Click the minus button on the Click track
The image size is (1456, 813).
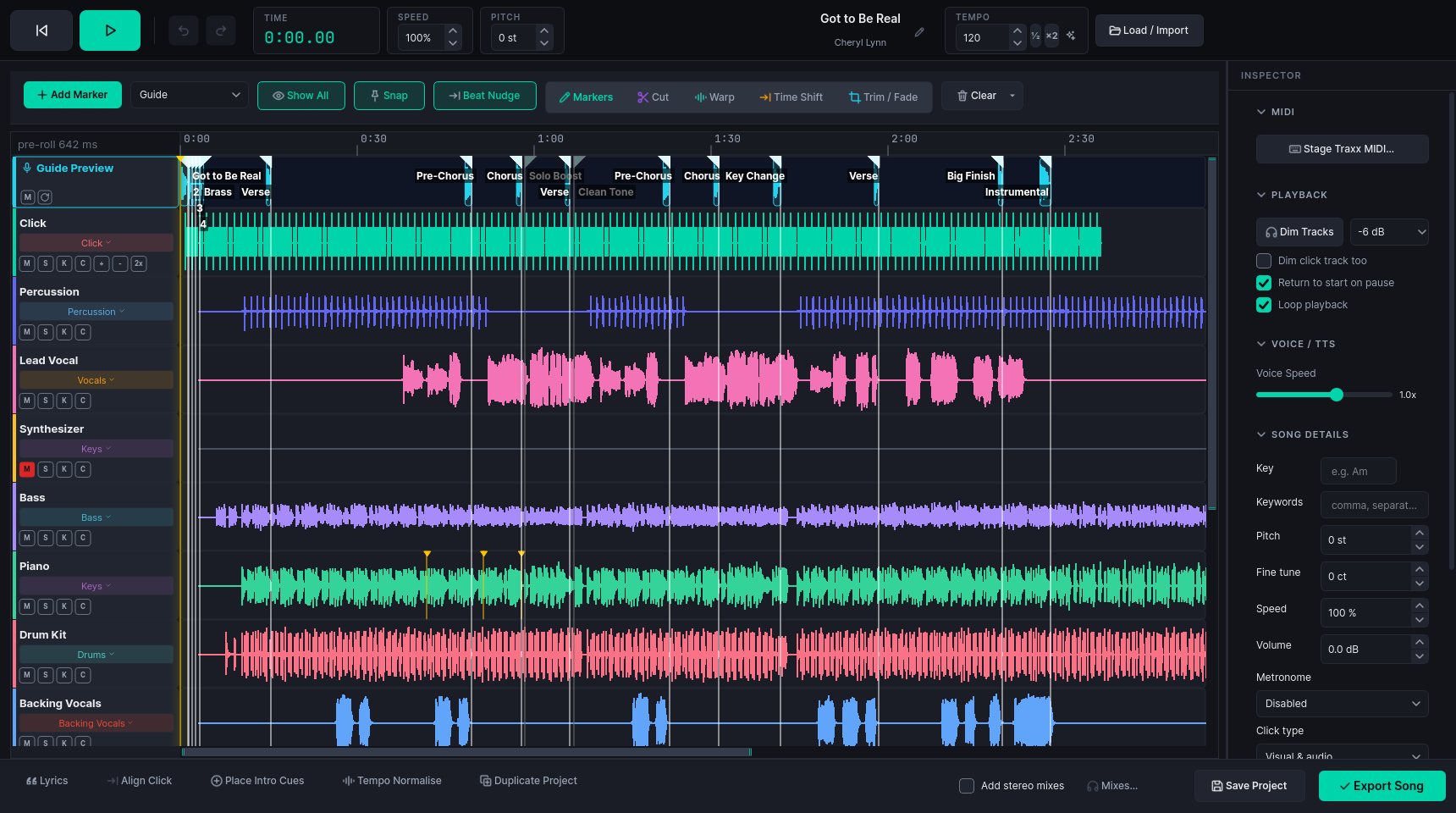[120, 263]
